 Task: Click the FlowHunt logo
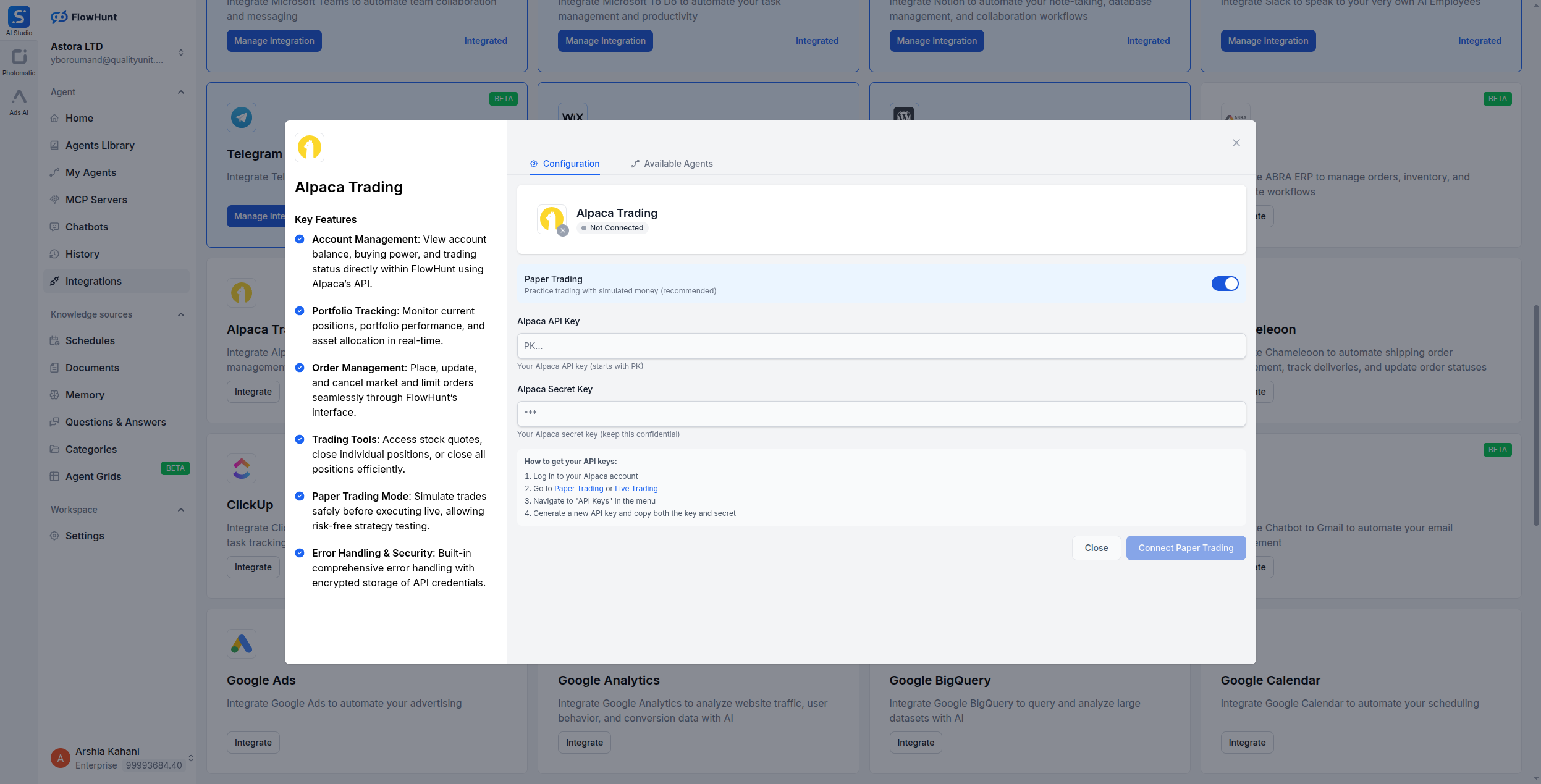pos(59,17)
